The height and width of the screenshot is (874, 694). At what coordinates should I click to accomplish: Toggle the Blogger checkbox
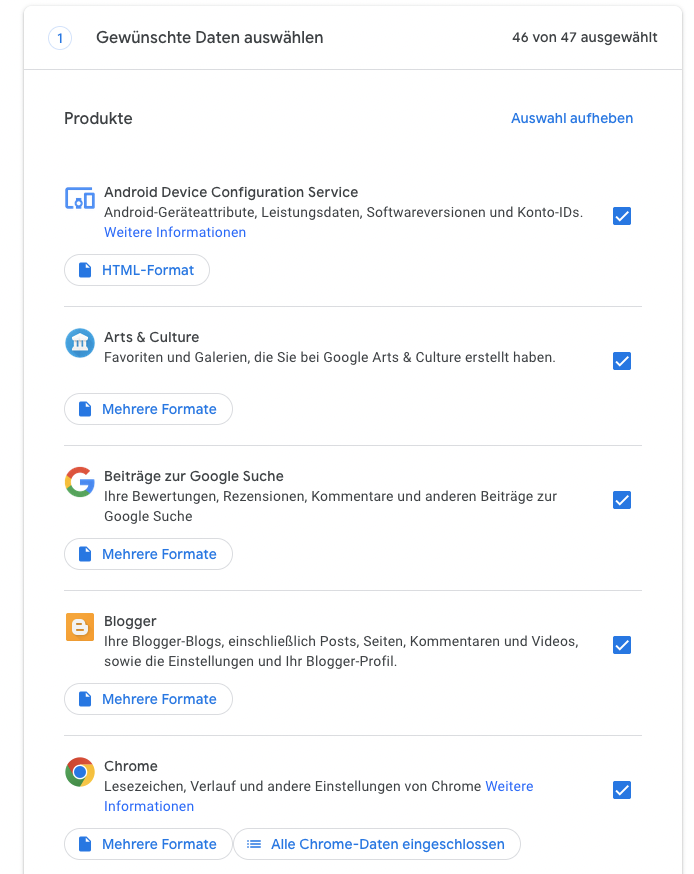coord(622,645)
